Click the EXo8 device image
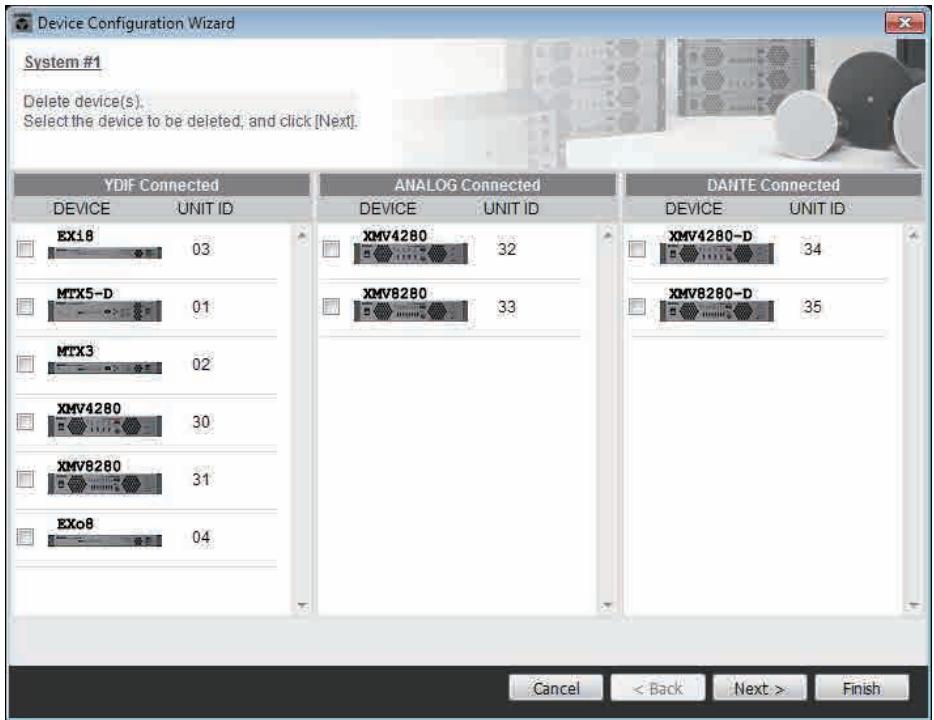The image size is (934, 720). [x=105, y=541]
